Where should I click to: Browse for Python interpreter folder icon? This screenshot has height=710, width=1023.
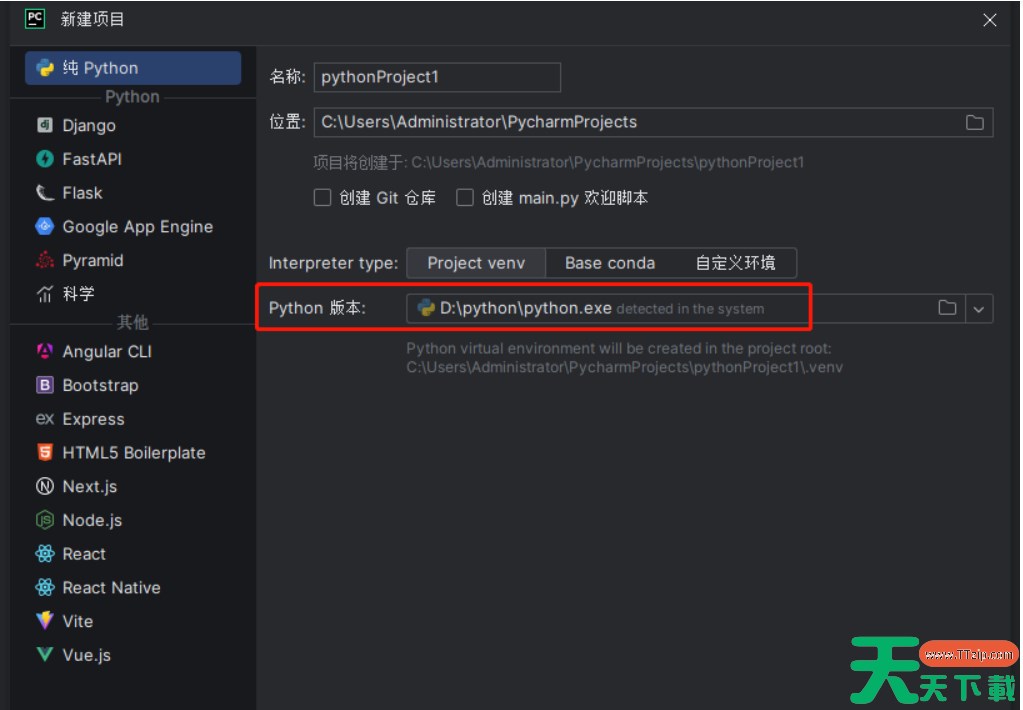[x=947, y=308]
